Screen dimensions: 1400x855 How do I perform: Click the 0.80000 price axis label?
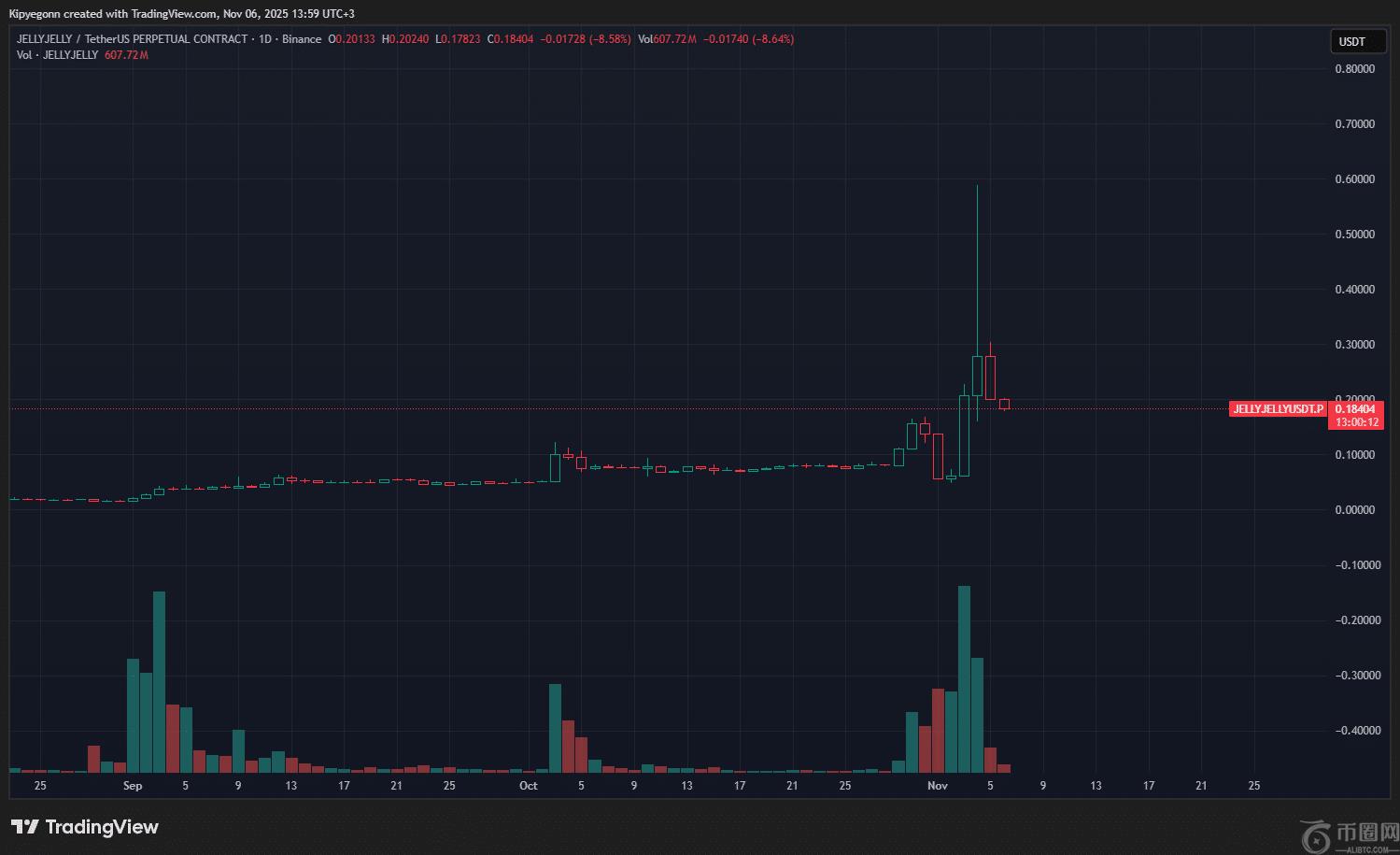(x=1354, y=69)
